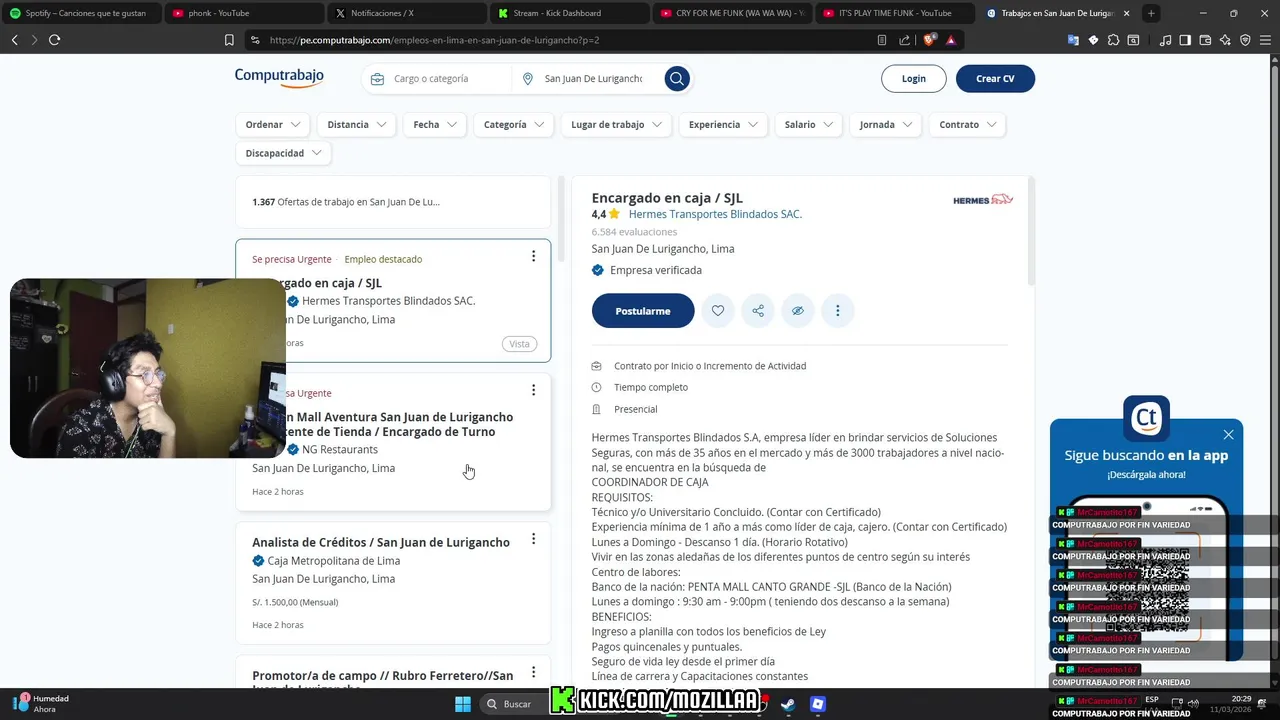Expand the Distancia filter dropdown
The height and width of the screenshot is (720, 1280).
click(356, 125)
